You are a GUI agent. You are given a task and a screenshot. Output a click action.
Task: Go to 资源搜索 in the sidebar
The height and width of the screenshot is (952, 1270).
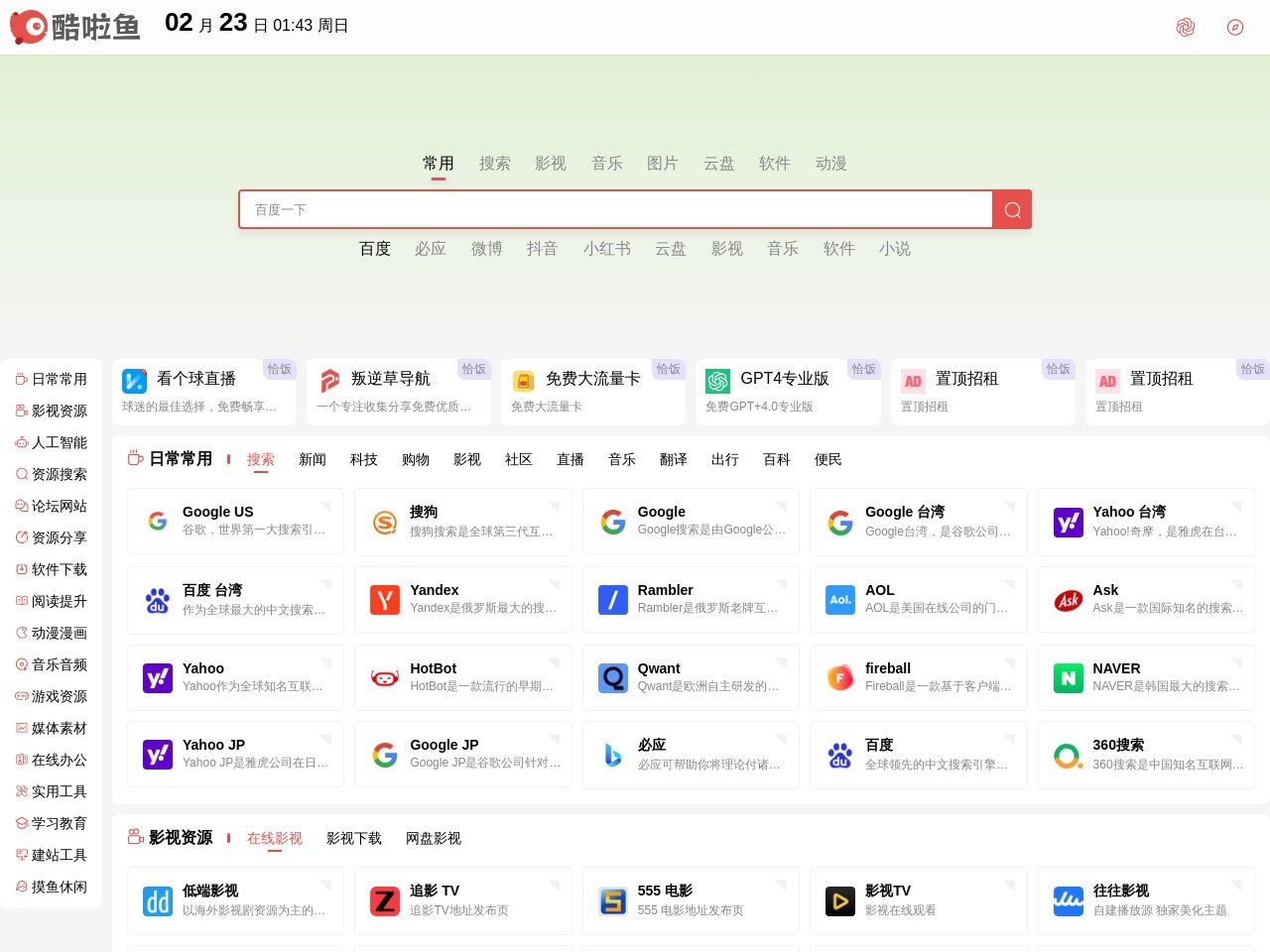pyautogui.click(x=52, y=474)
